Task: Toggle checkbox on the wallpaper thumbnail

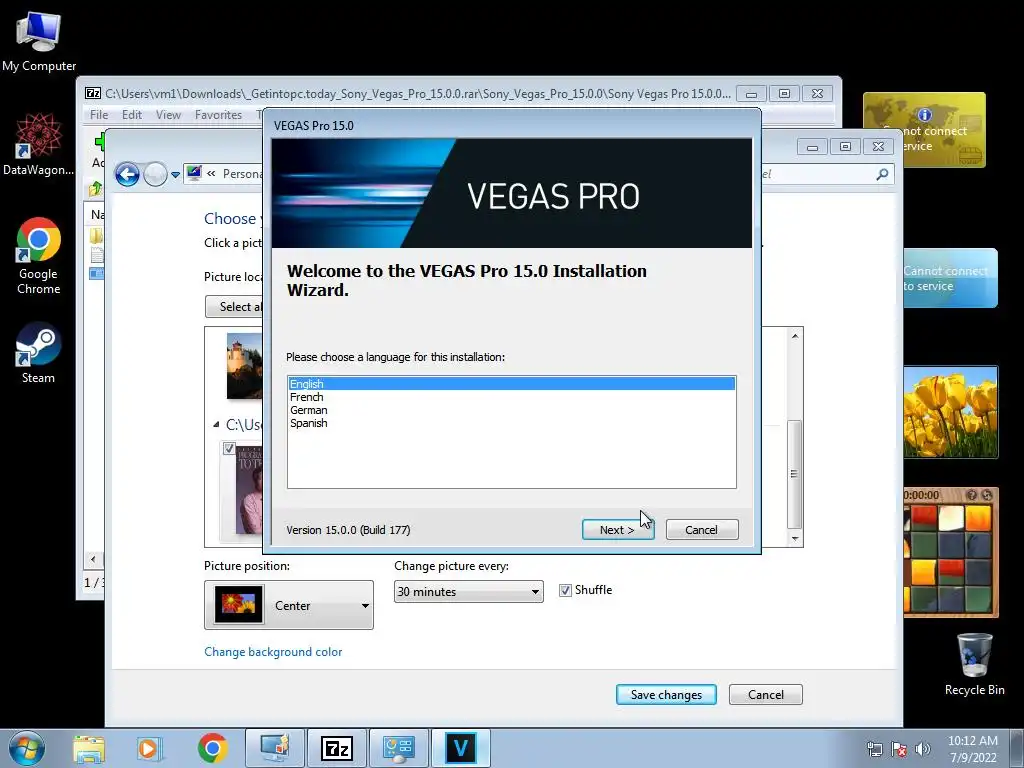Action: pyautogui.click(x=229, y=448)
